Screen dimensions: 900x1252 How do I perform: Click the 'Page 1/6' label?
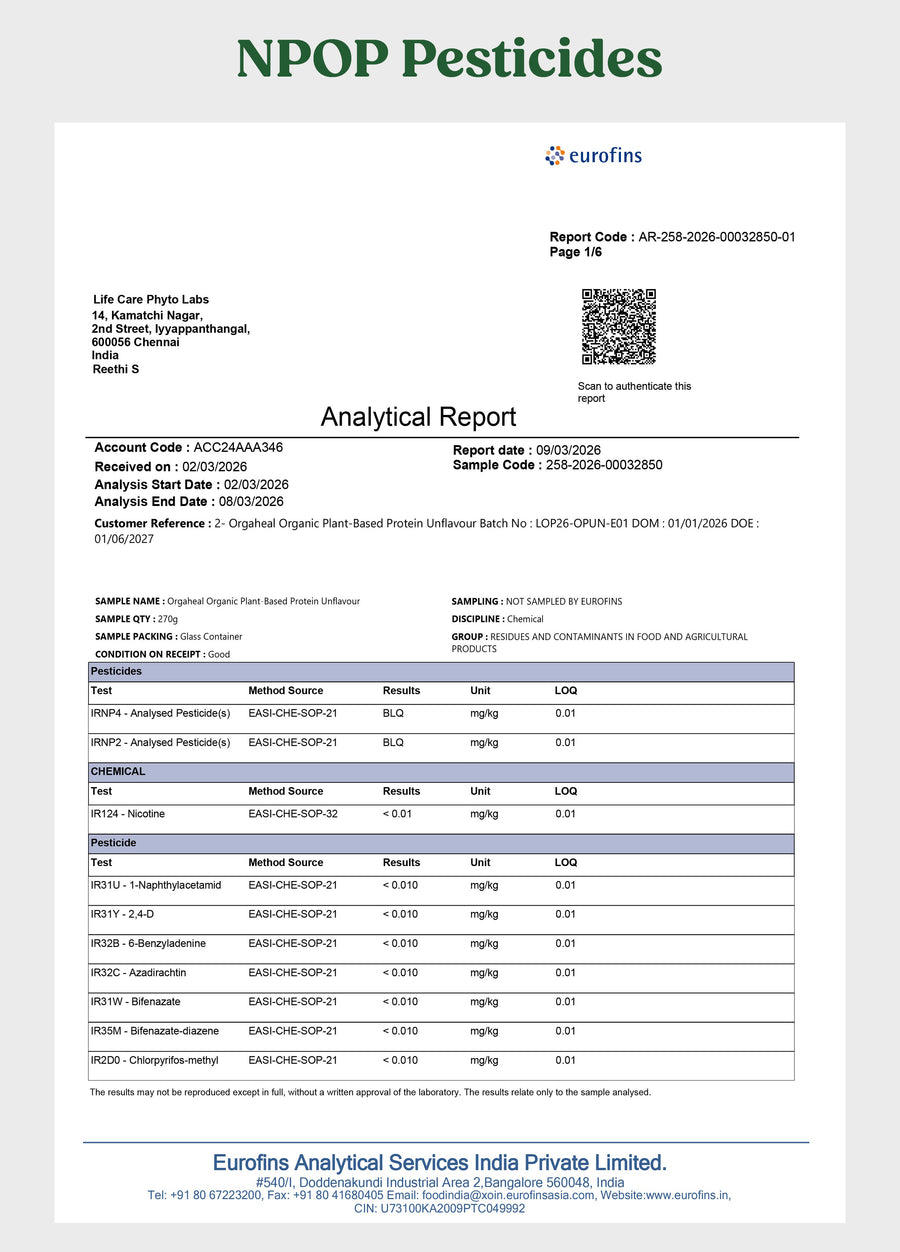tap(576, 252)
